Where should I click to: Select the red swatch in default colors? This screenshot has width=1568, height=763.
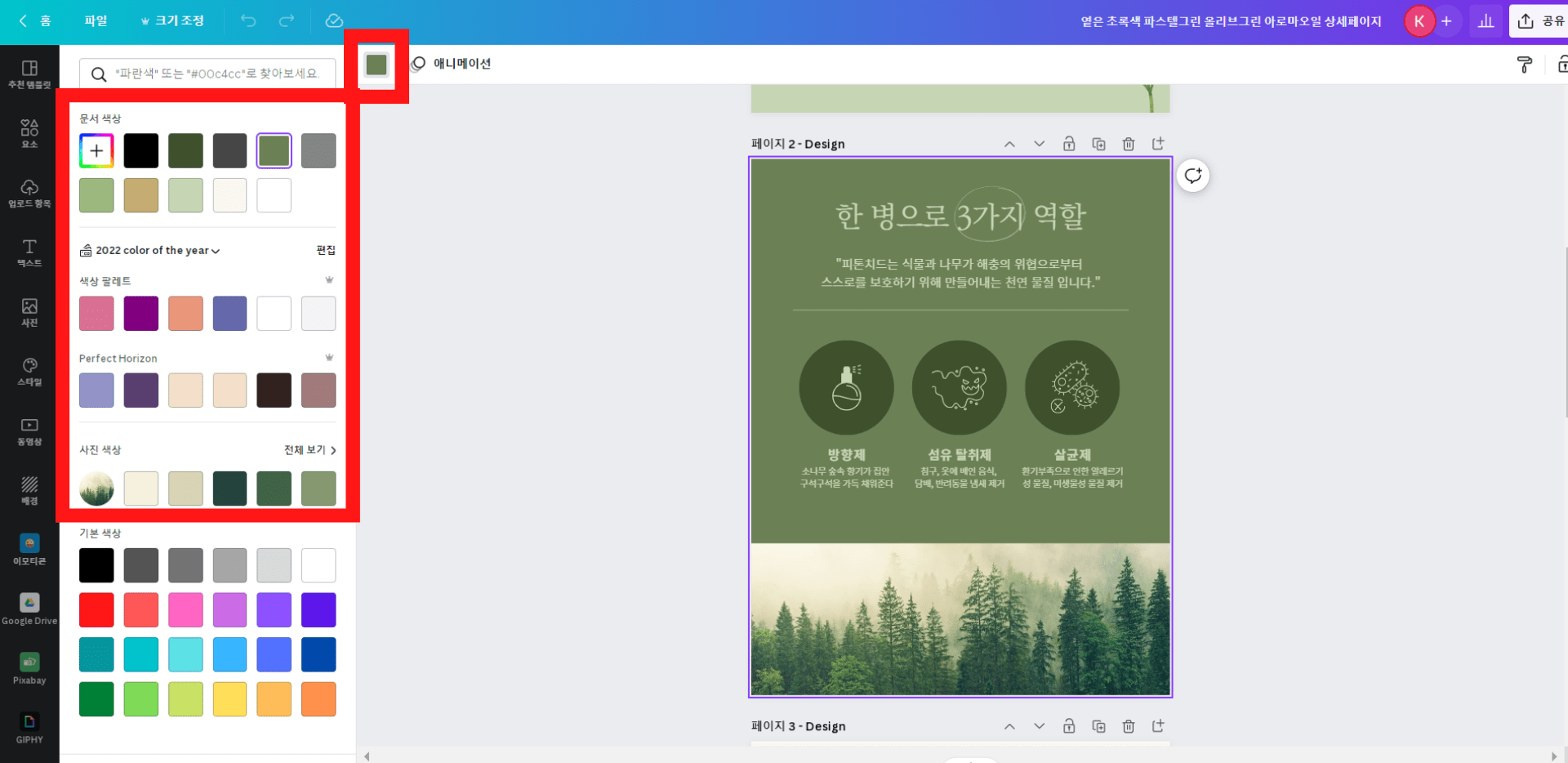pyautogui.click(x=96, y=610)
